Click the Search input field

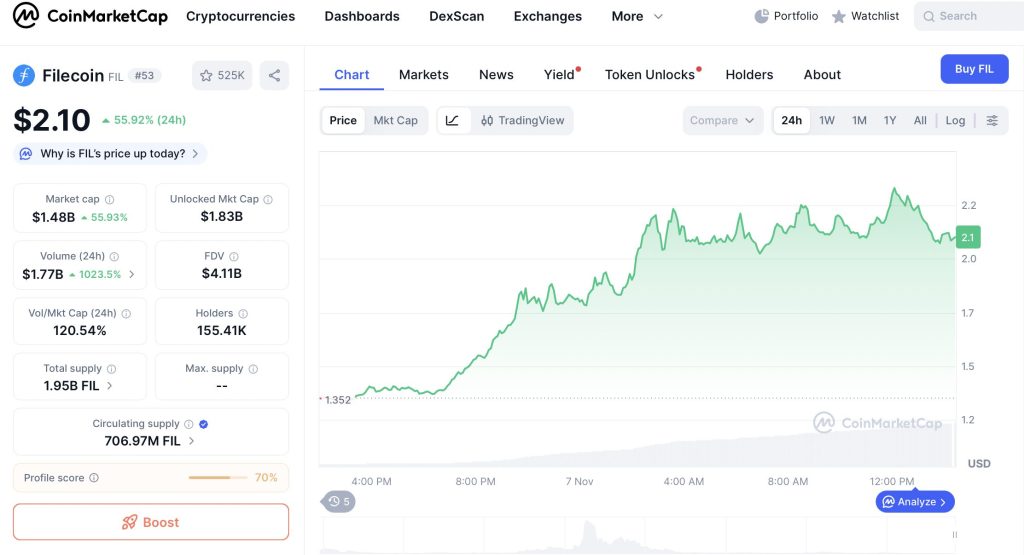(968, 16)
